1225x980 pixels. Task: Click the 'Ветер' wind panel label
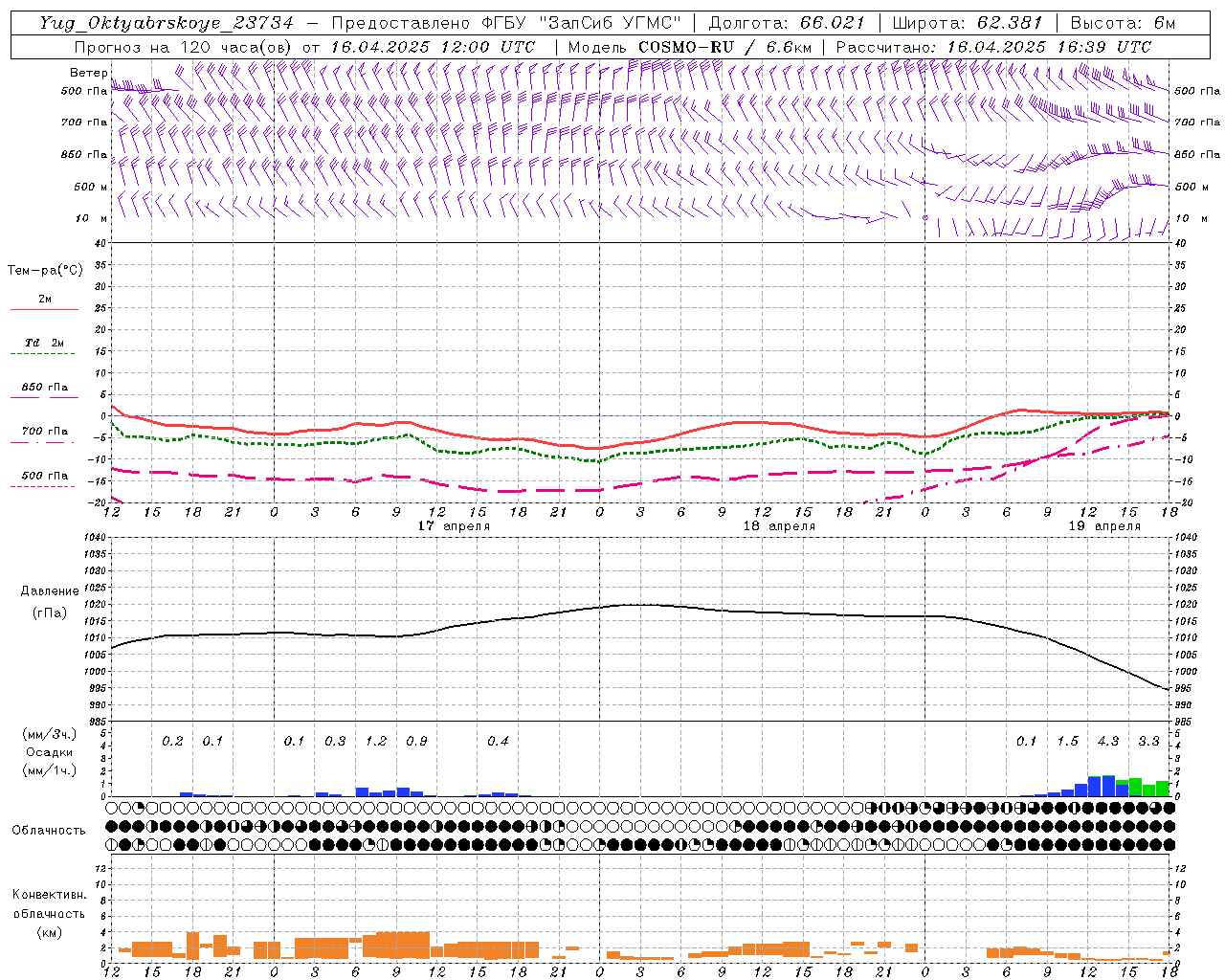pos(89,73)
